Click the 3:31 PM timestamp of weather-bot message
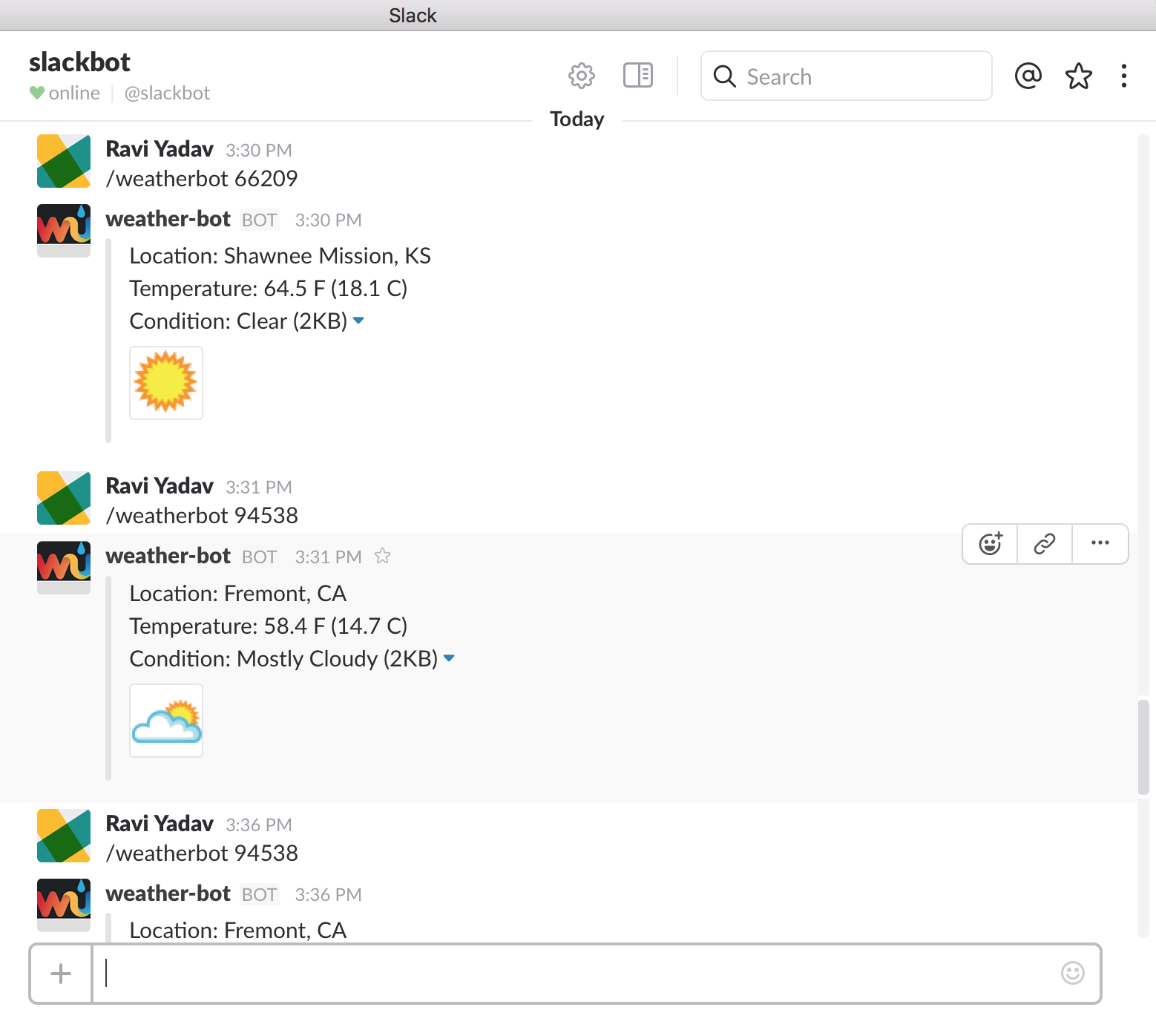The width and height of the screenshot is (1156, 1036). click(328, 557)
